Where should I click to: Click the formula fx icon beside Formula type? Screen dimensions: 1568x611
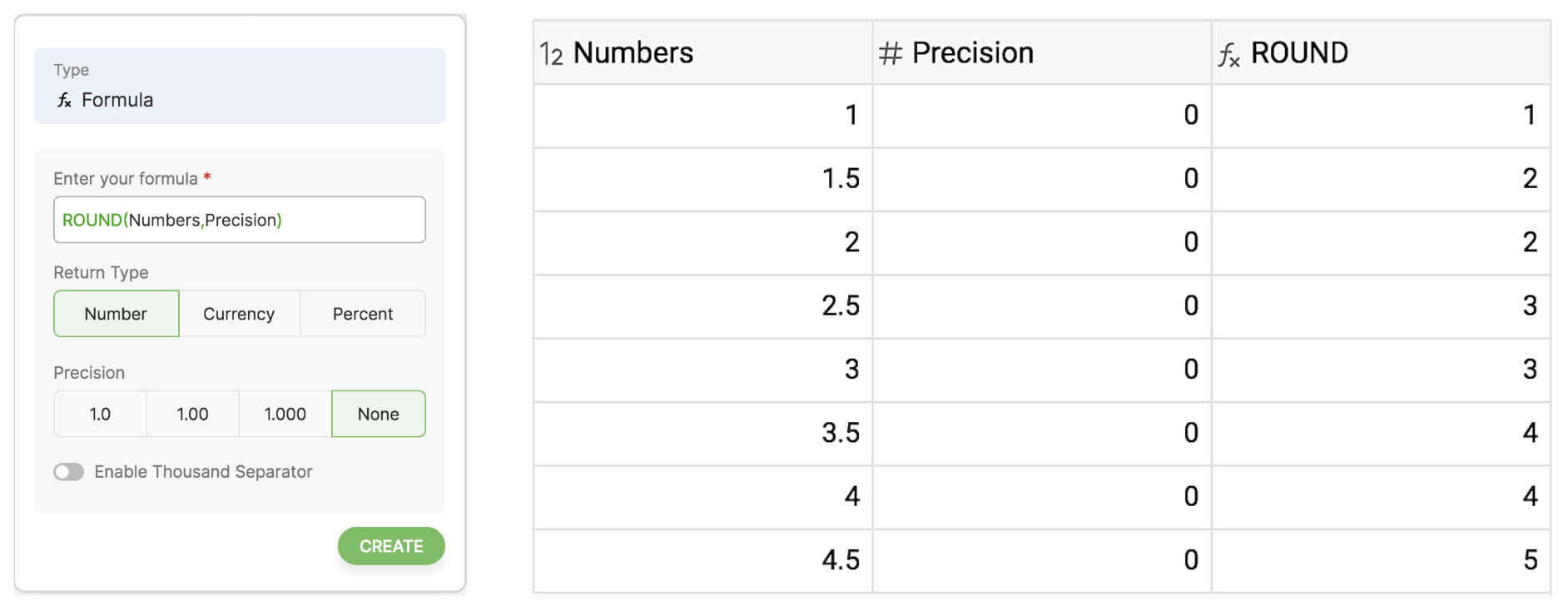64,101
